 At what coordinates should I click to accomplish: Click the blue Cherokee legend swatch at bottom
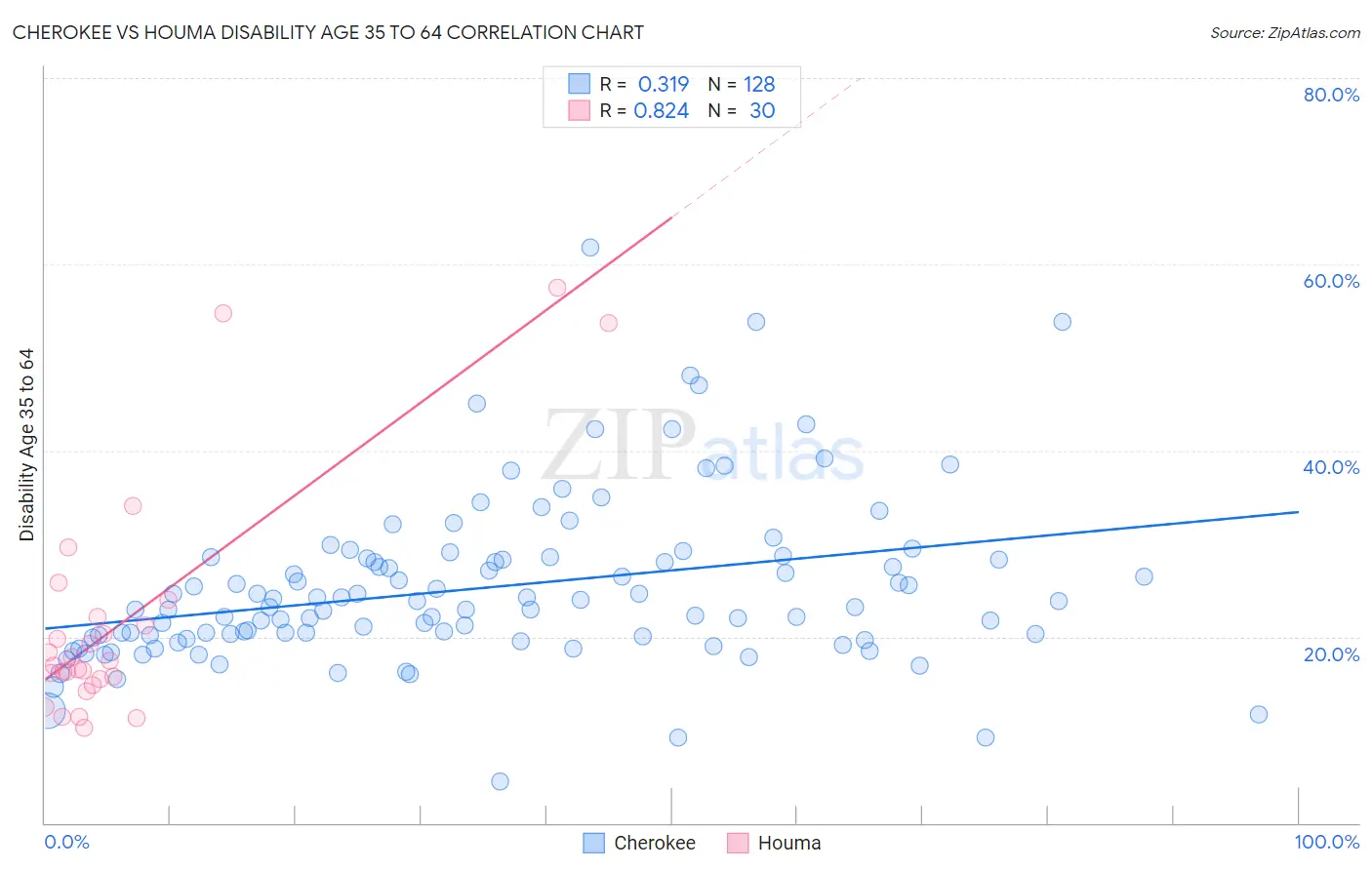[x=593, y=843]
